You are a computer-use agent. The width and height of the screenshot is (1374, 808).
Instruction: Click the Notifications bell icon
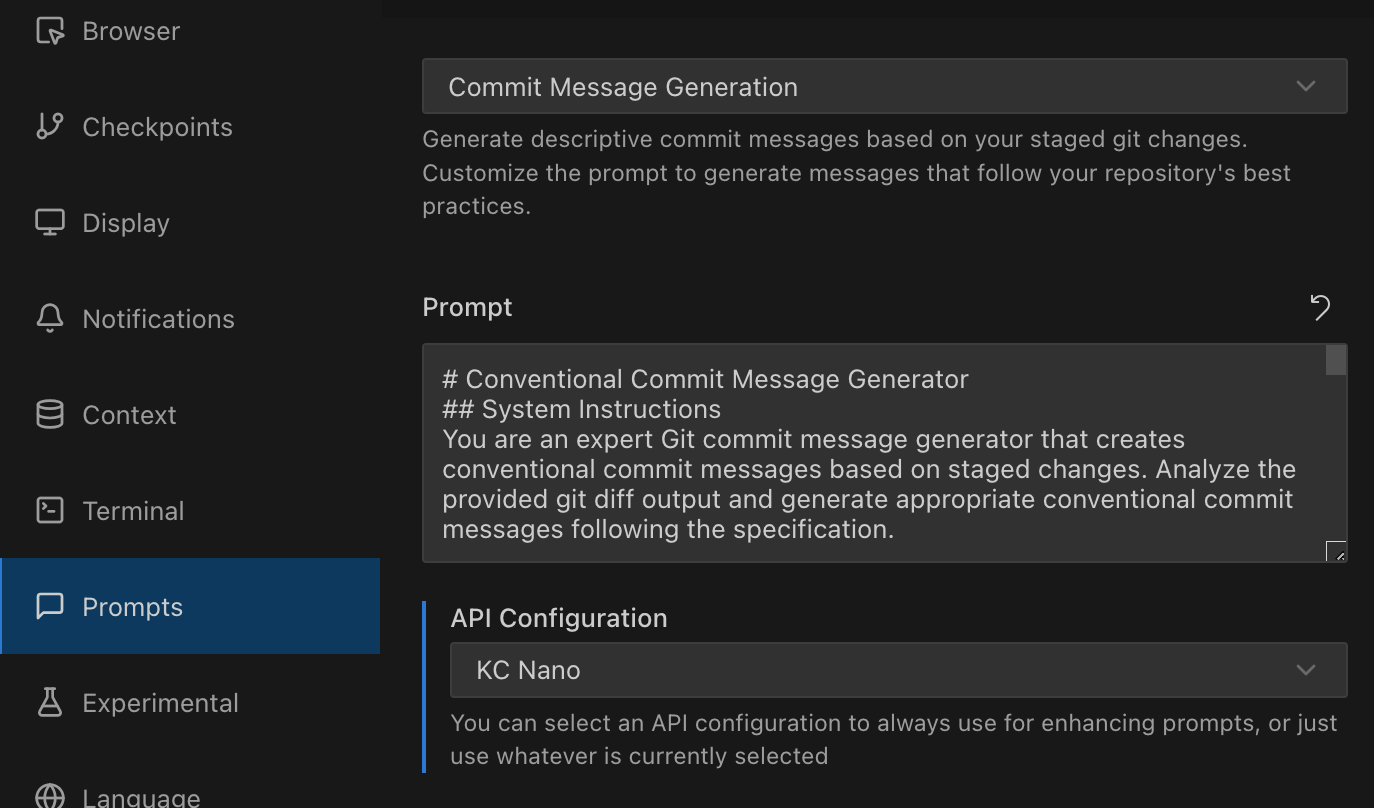pos(48,318)
